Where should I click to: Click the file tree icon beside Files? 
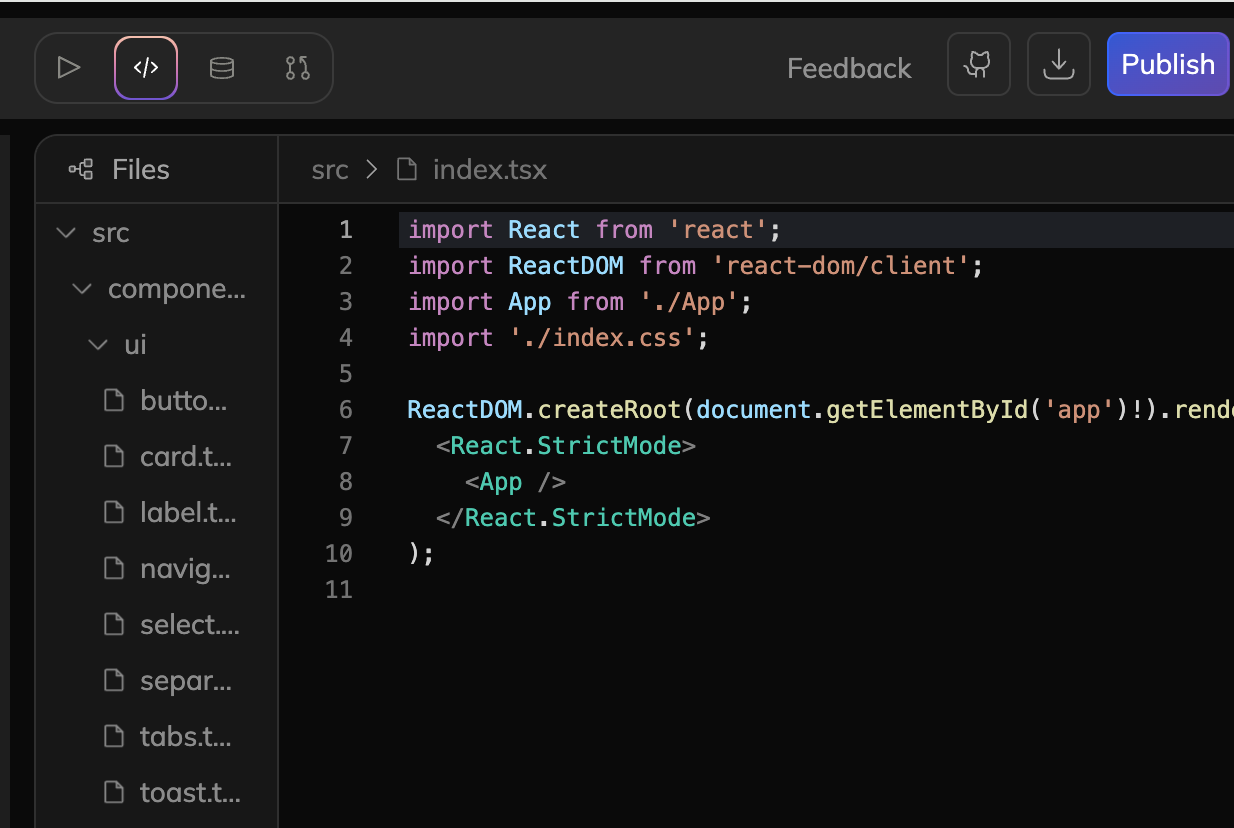pyautogui.click(x=81, y=169)
